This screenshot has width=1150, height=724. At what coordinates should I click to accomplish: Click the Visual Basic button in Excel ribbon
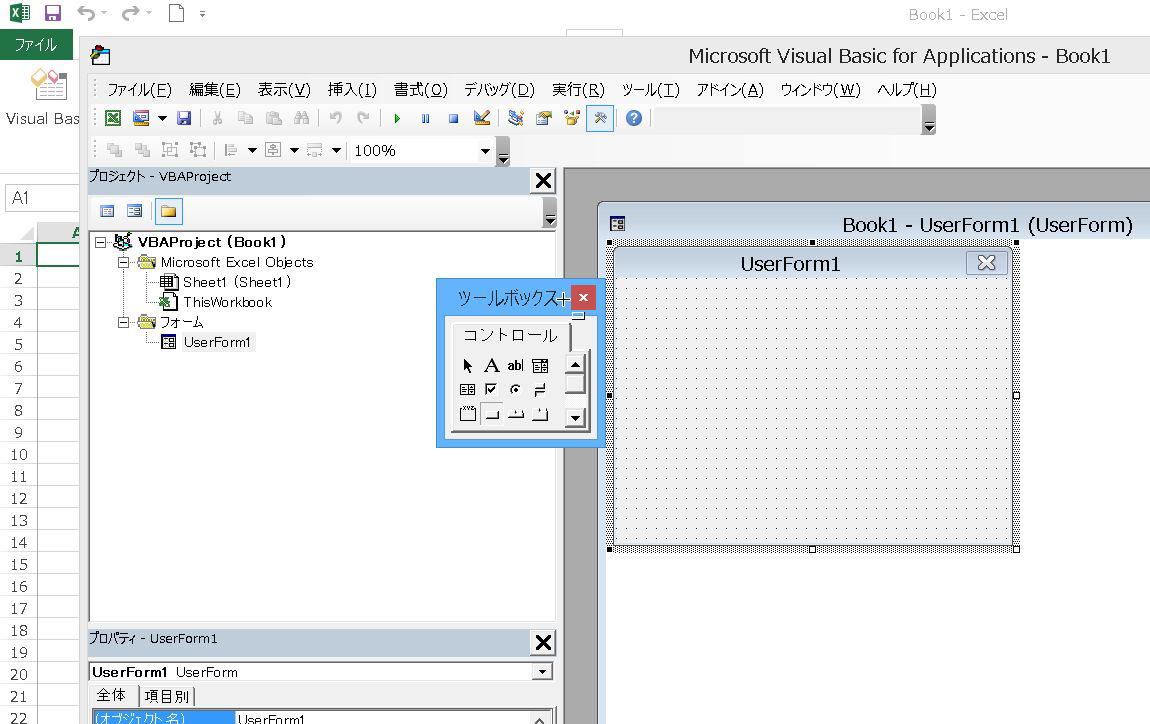point(43,98)
